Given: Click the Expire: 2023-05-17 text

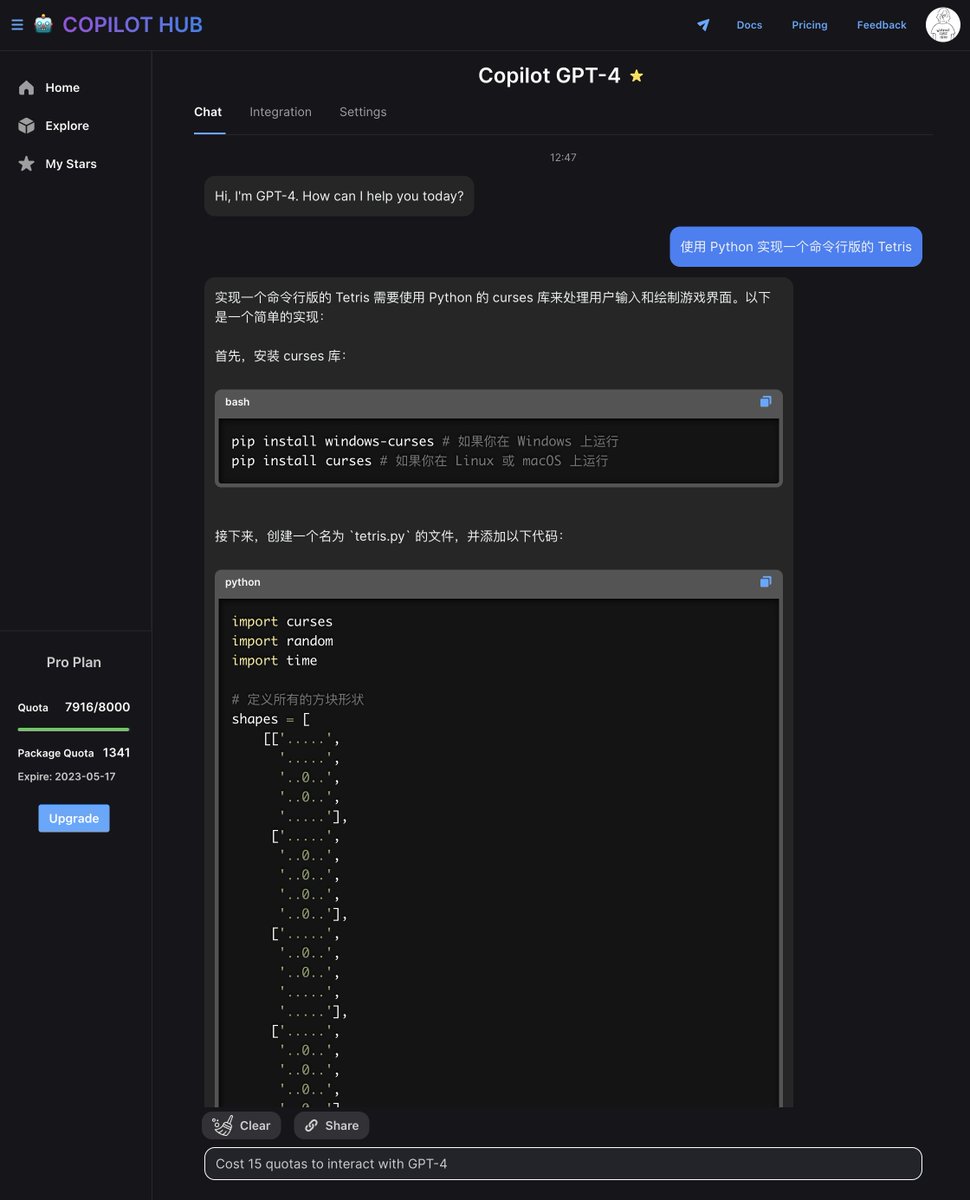Looking at the screenshot, I should click(66, 777).
